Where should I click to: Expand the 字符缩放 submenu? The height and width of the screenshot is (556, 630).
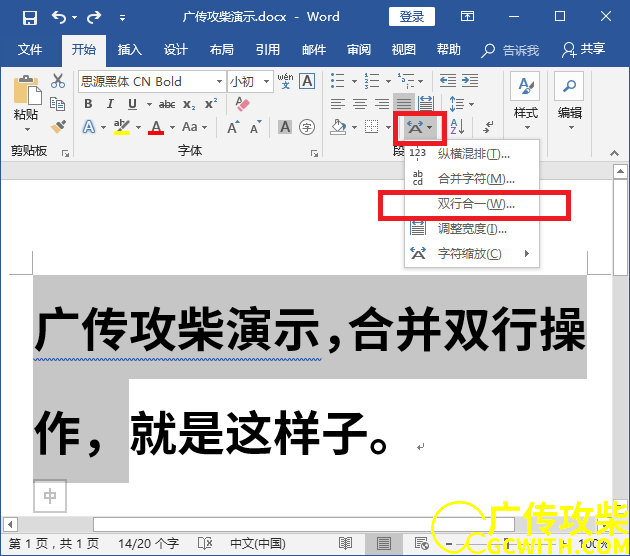(472, 254)
